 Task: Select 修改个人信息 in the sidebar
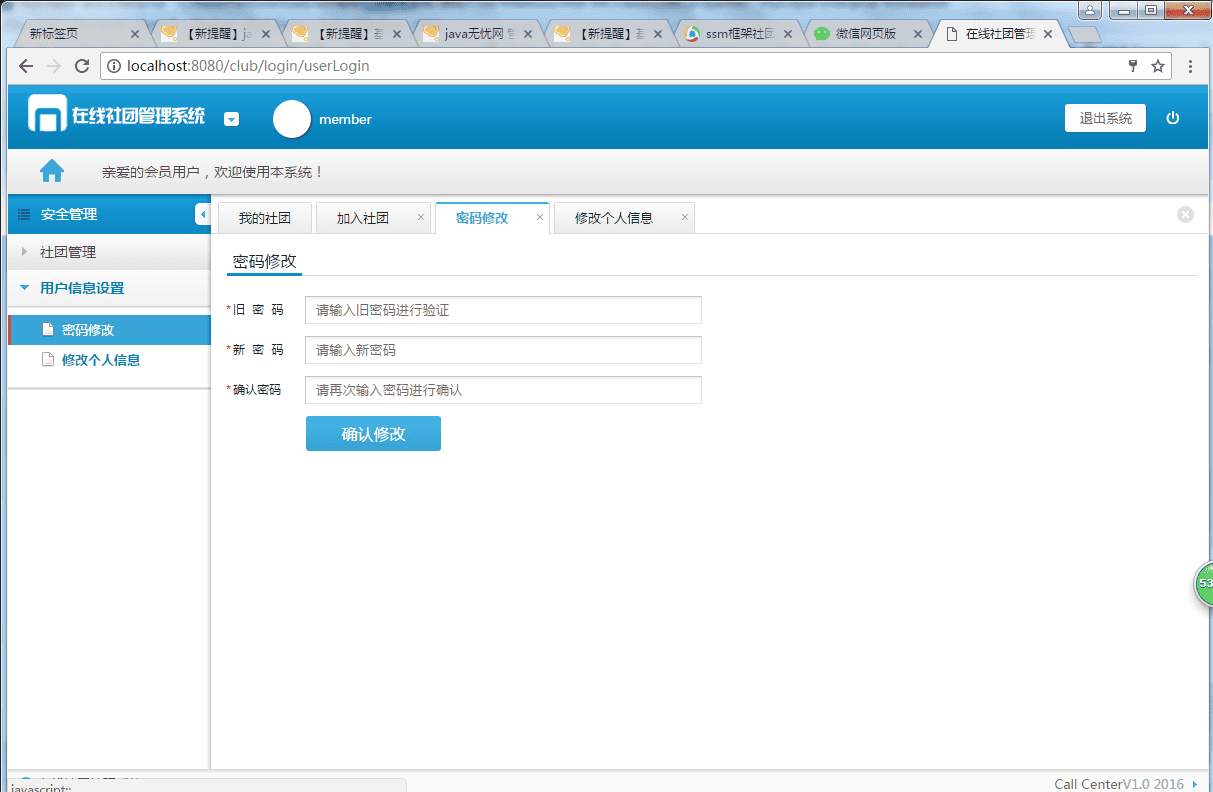coord(100,360)
